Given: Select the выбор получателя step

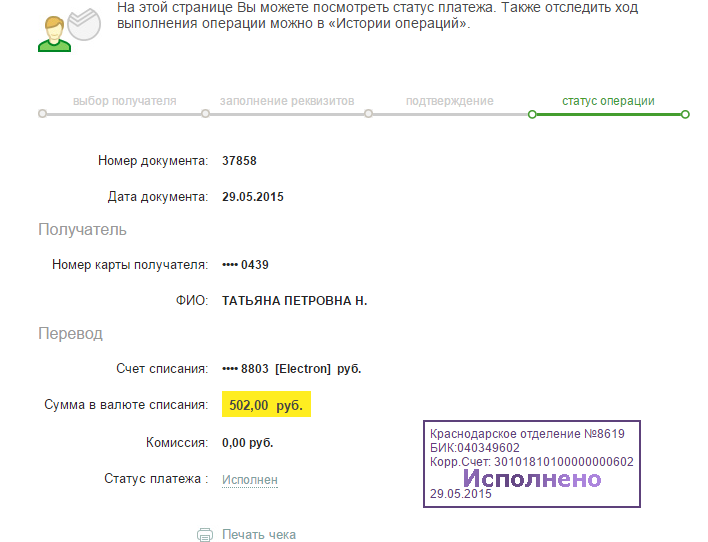Looking at the screenshot, I should click(x=125, y=101).
